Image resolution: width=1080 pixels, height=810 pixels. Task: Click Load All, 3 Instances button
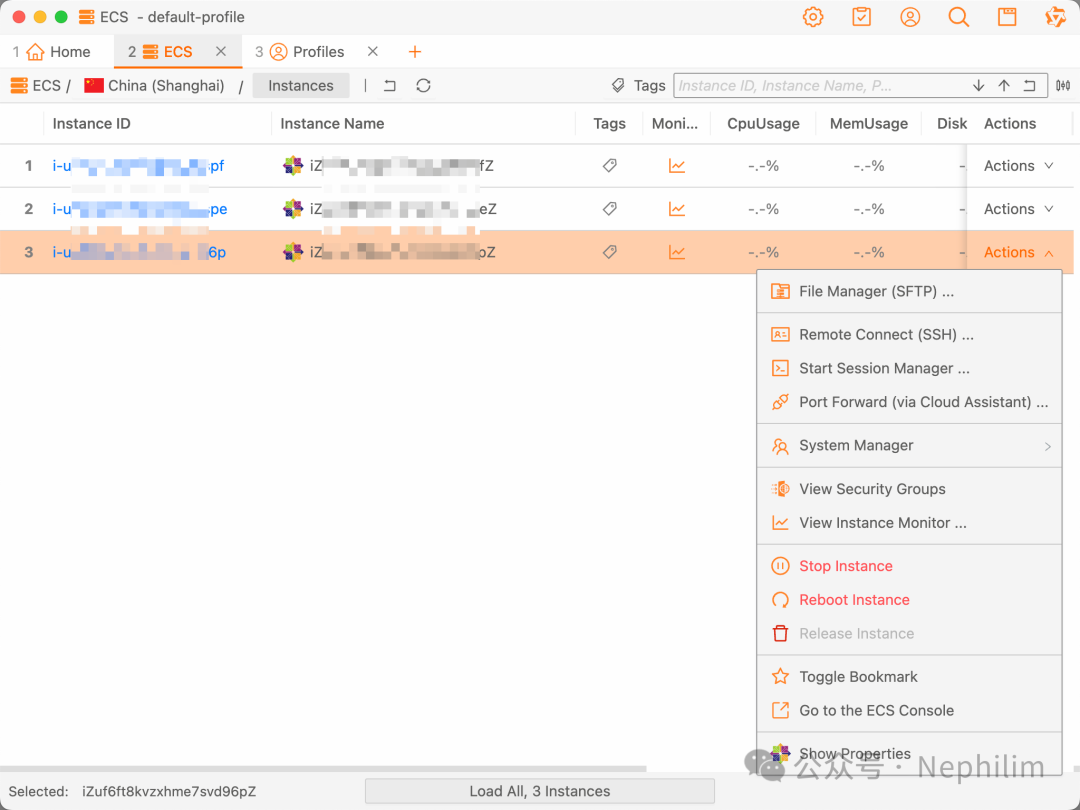(539, 791)
